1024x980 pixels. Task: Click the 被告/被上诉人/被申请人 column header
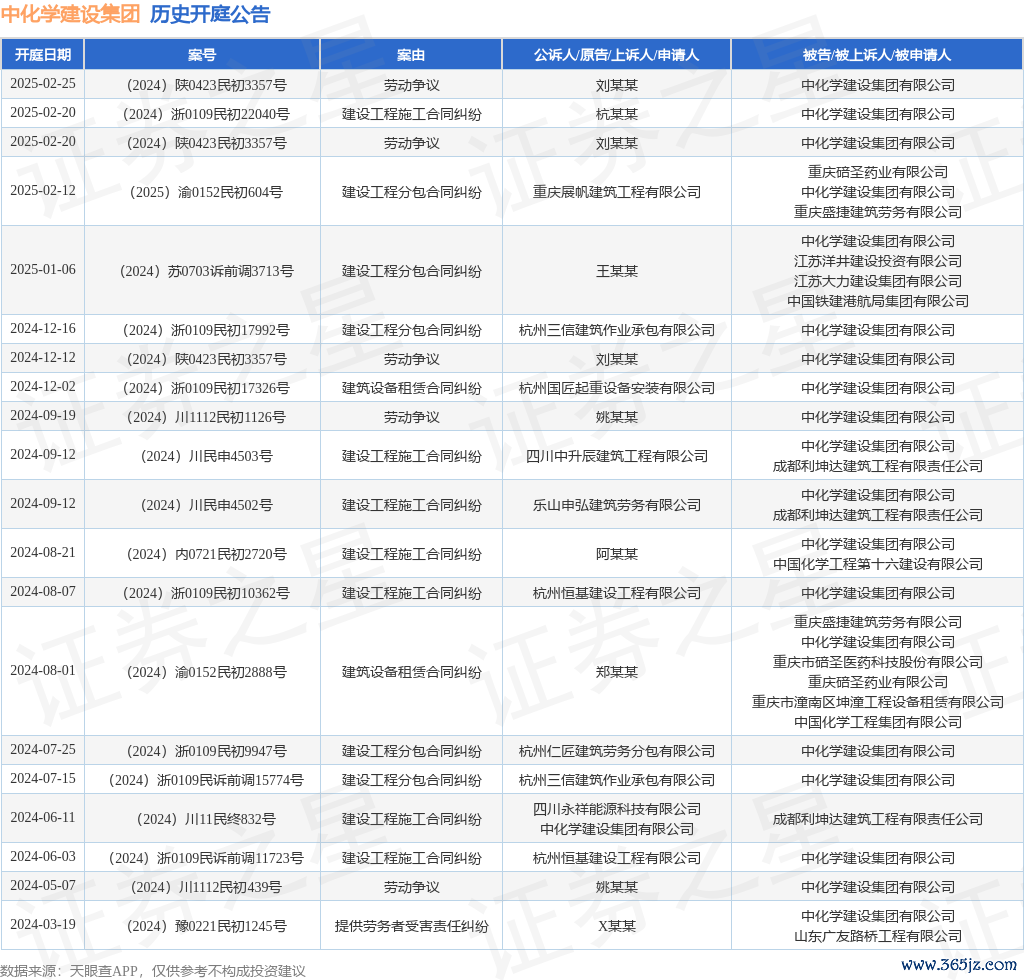(877, 55)
